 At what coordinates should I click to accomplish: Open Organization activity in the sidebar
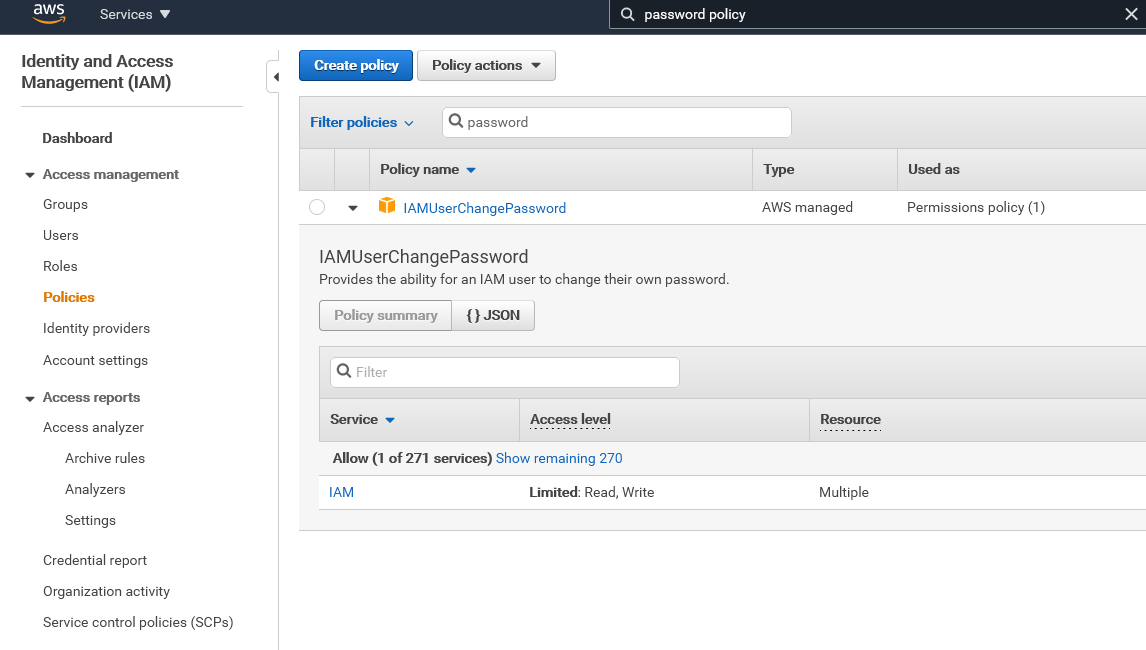(106, 592)
